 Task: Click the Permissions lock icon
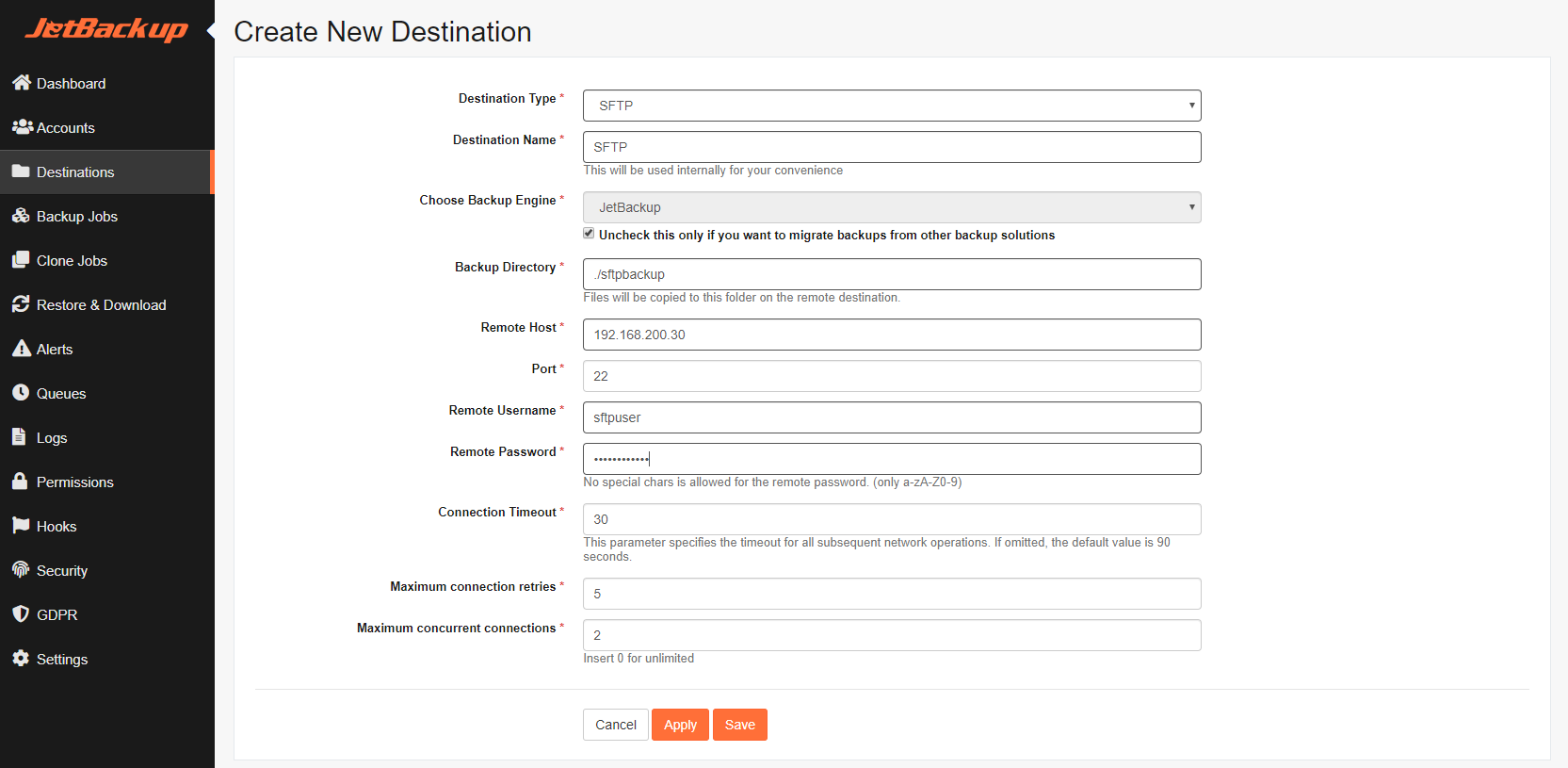tap(20, 482)
